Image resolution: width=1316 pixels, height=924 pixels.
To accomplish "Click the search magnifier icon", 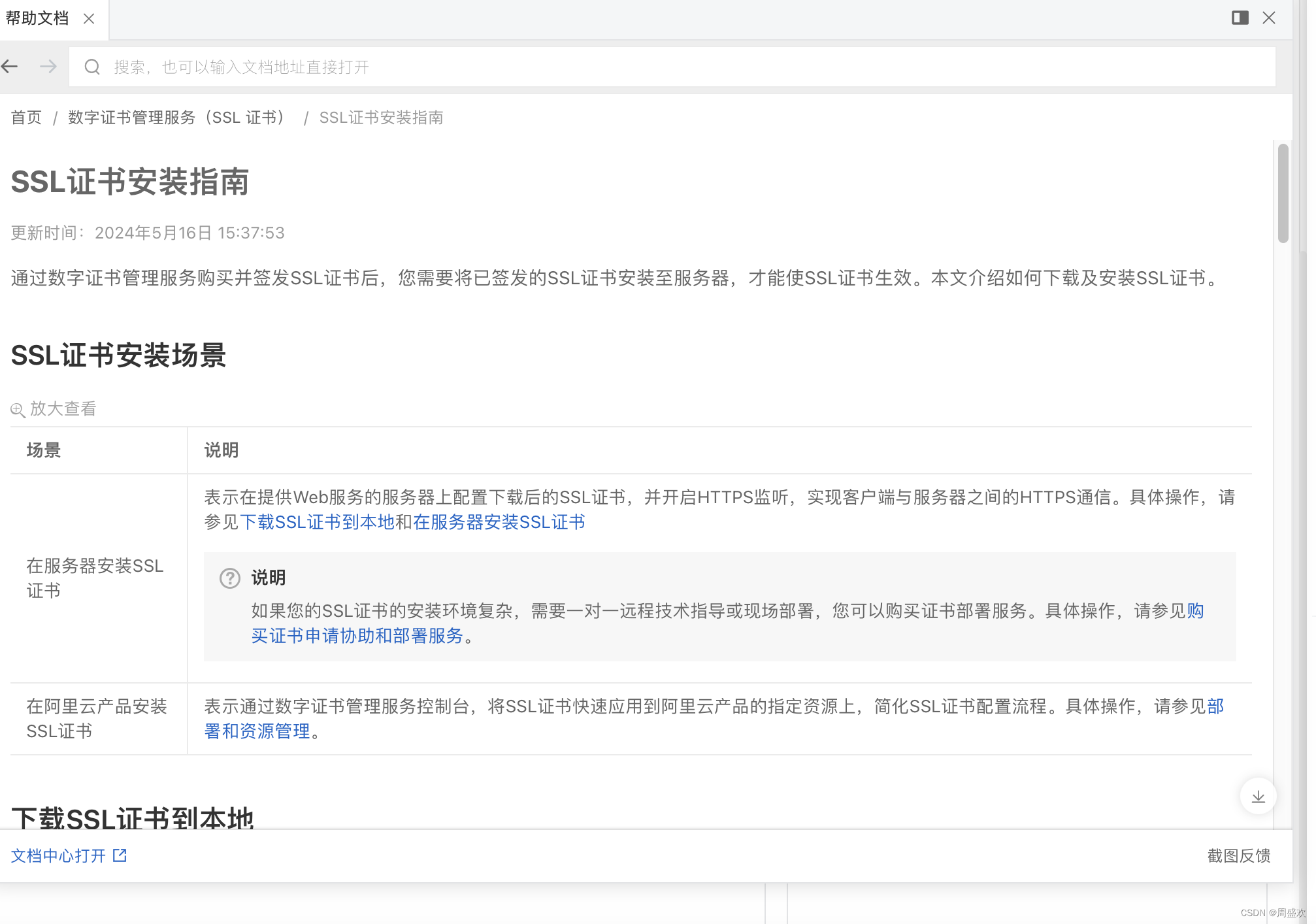I will (92, 67).
